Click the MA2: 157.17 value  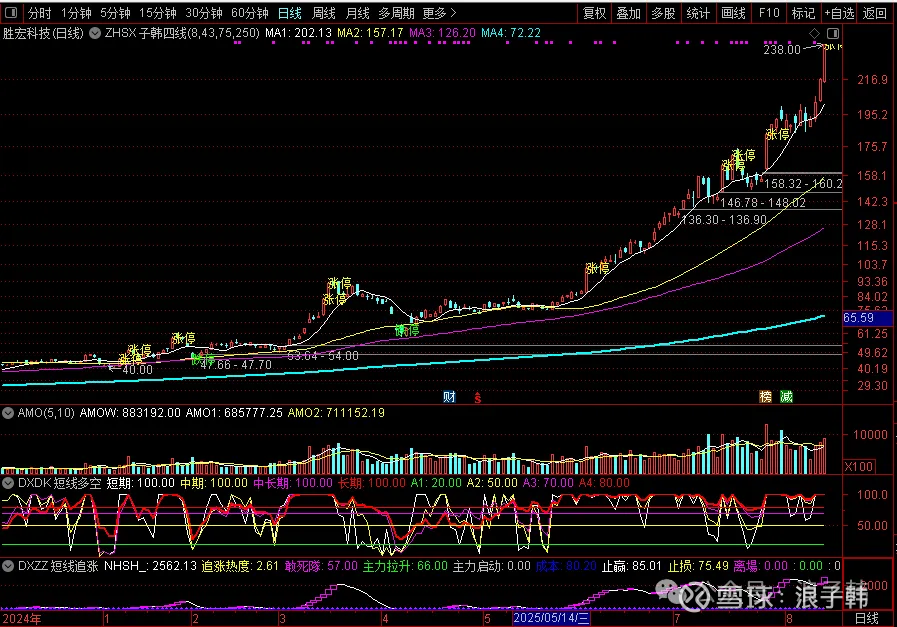point(370,33)
